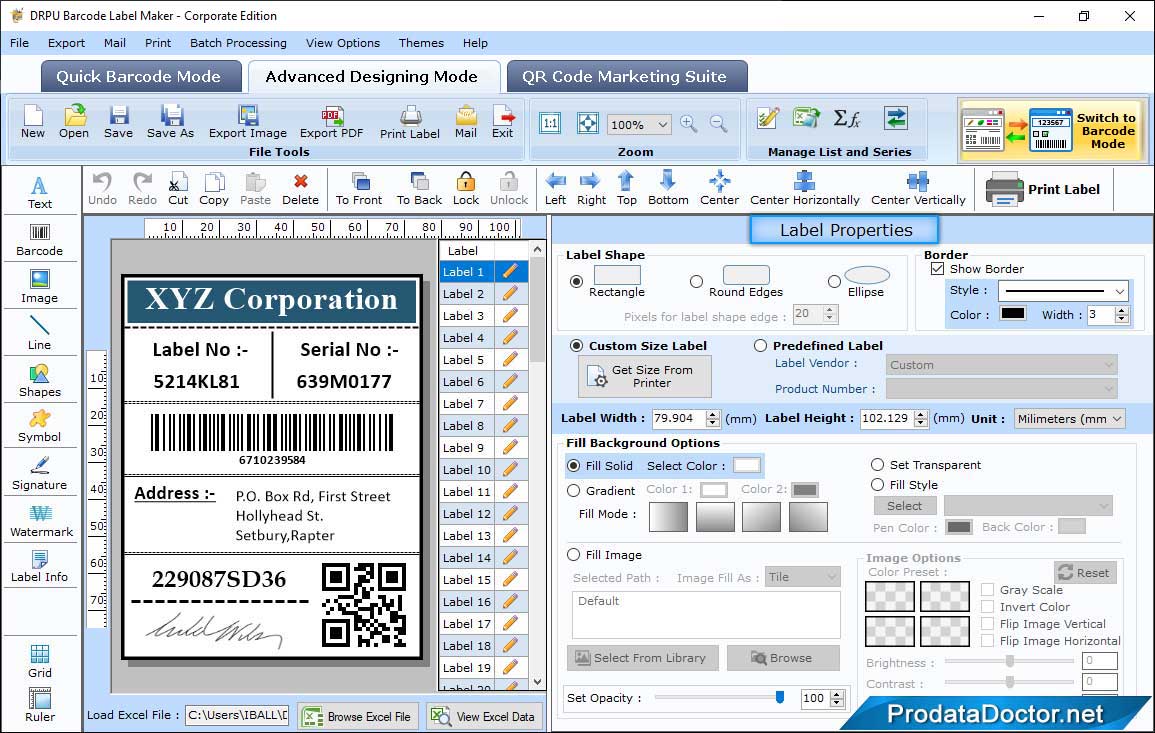The image size is (1155, 733).
Task: Click View Excel Data button
Action: 484,716
